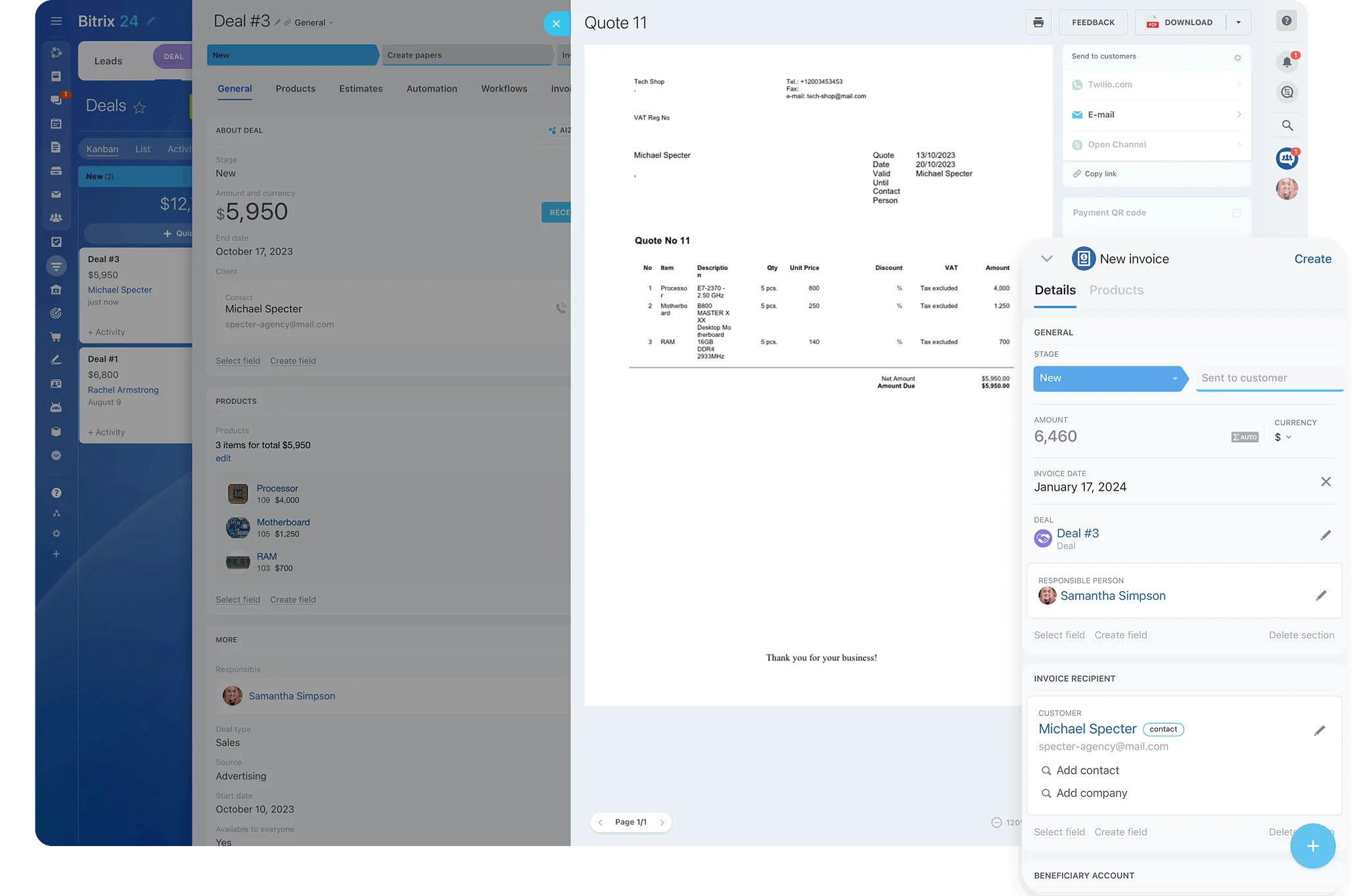Toggle the AUTO amount calculation badge
Image resolution: width=1361 pixels, height=896 pixels.
[1245, 437]
